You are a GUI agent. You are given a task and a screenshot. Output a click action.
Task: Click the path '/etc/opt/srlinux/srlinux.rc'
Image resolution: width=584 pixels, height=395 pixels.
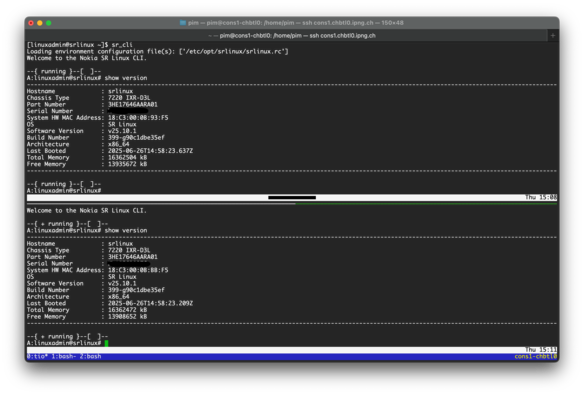coord(233,51)
